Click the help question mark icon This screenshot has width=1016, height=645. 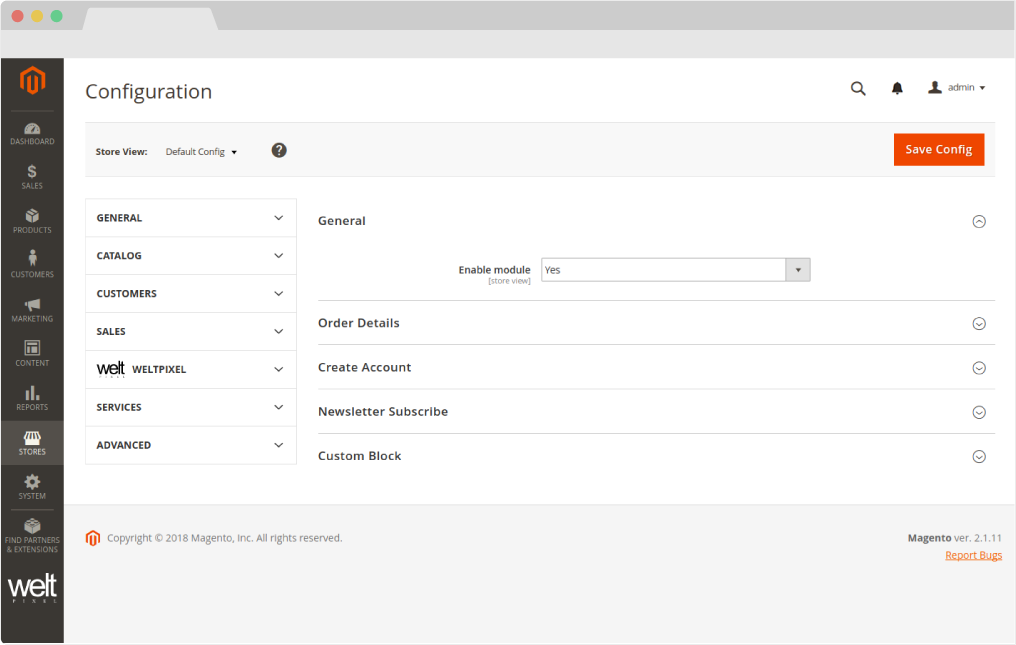pyautogui.click(x=279, y=150)
